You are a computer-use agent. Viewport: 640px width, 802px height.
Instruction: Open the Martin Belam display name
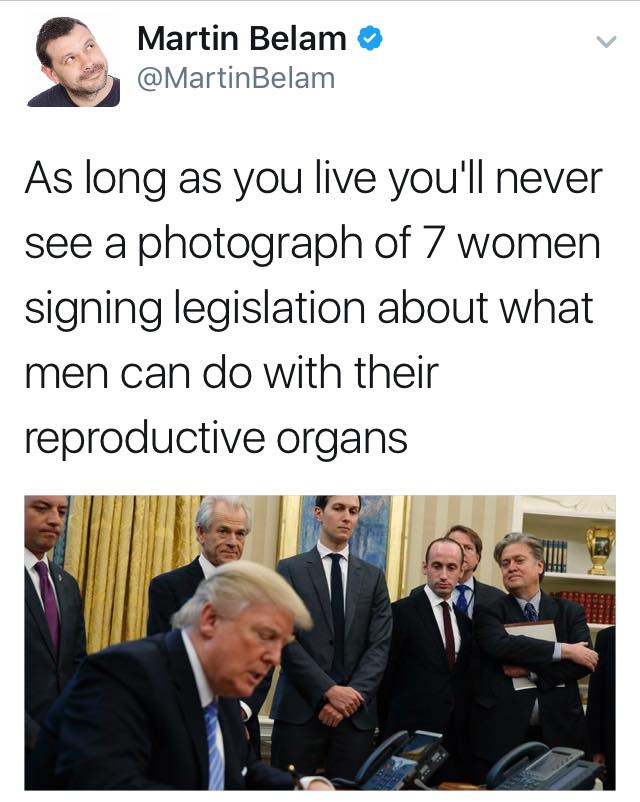[x=242, y=39]
